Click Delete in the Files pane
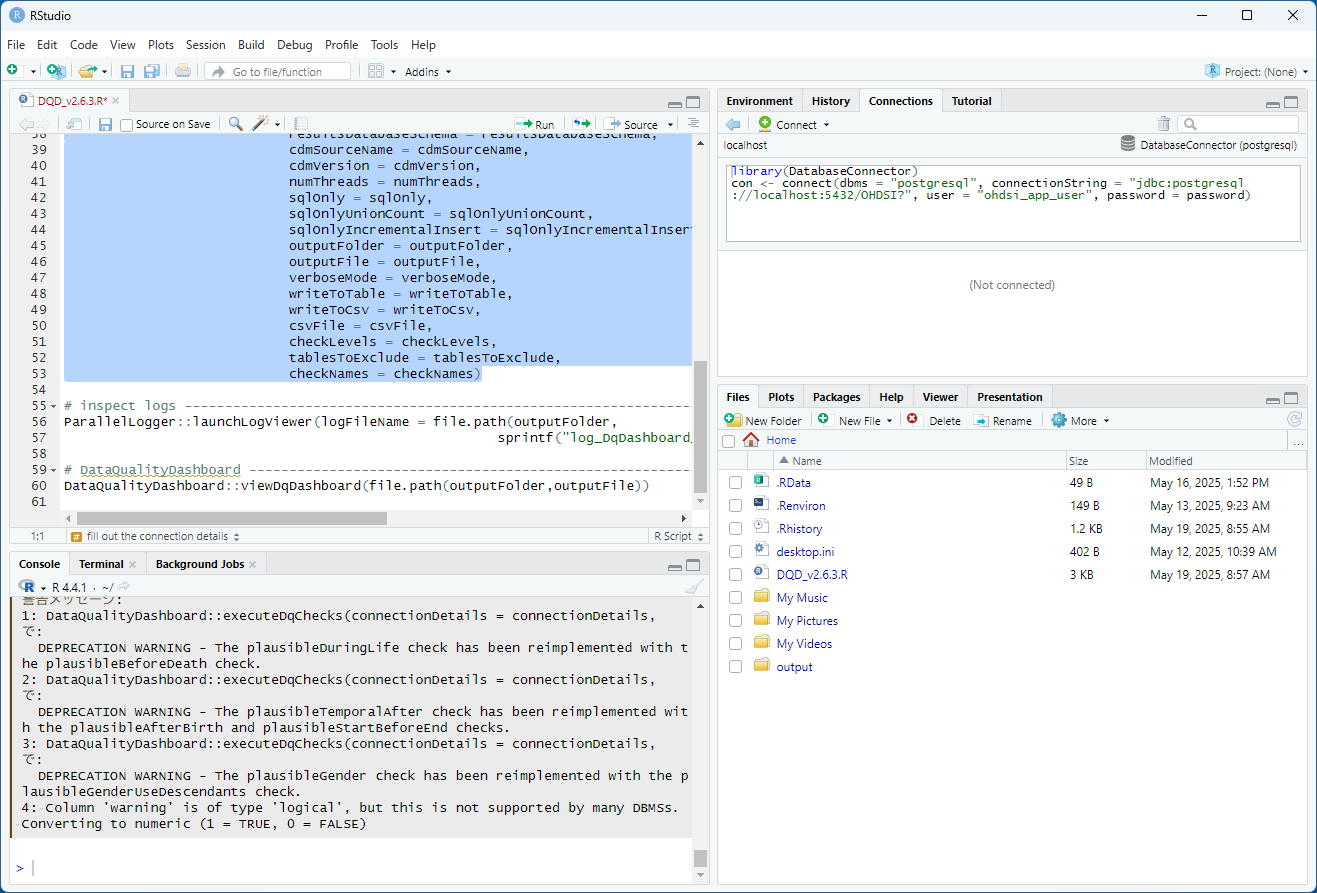1317x893 pixels. (x=934, y=420)
